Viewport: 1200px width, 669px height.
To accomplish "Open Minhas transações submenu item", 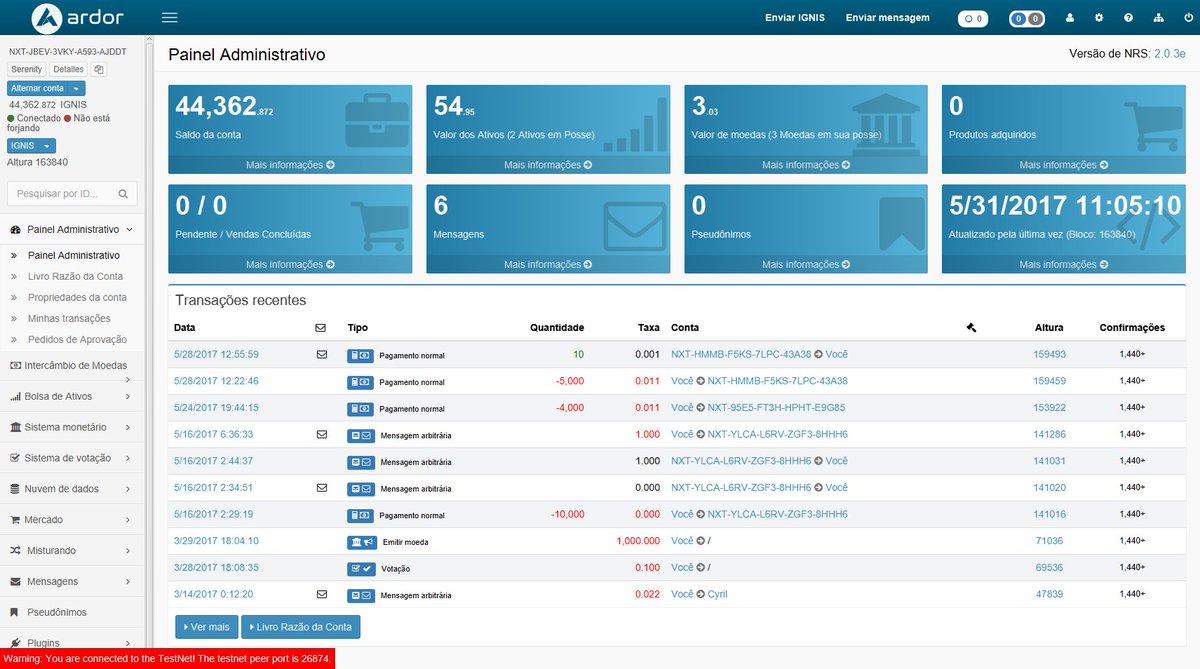I will point(69,318).
